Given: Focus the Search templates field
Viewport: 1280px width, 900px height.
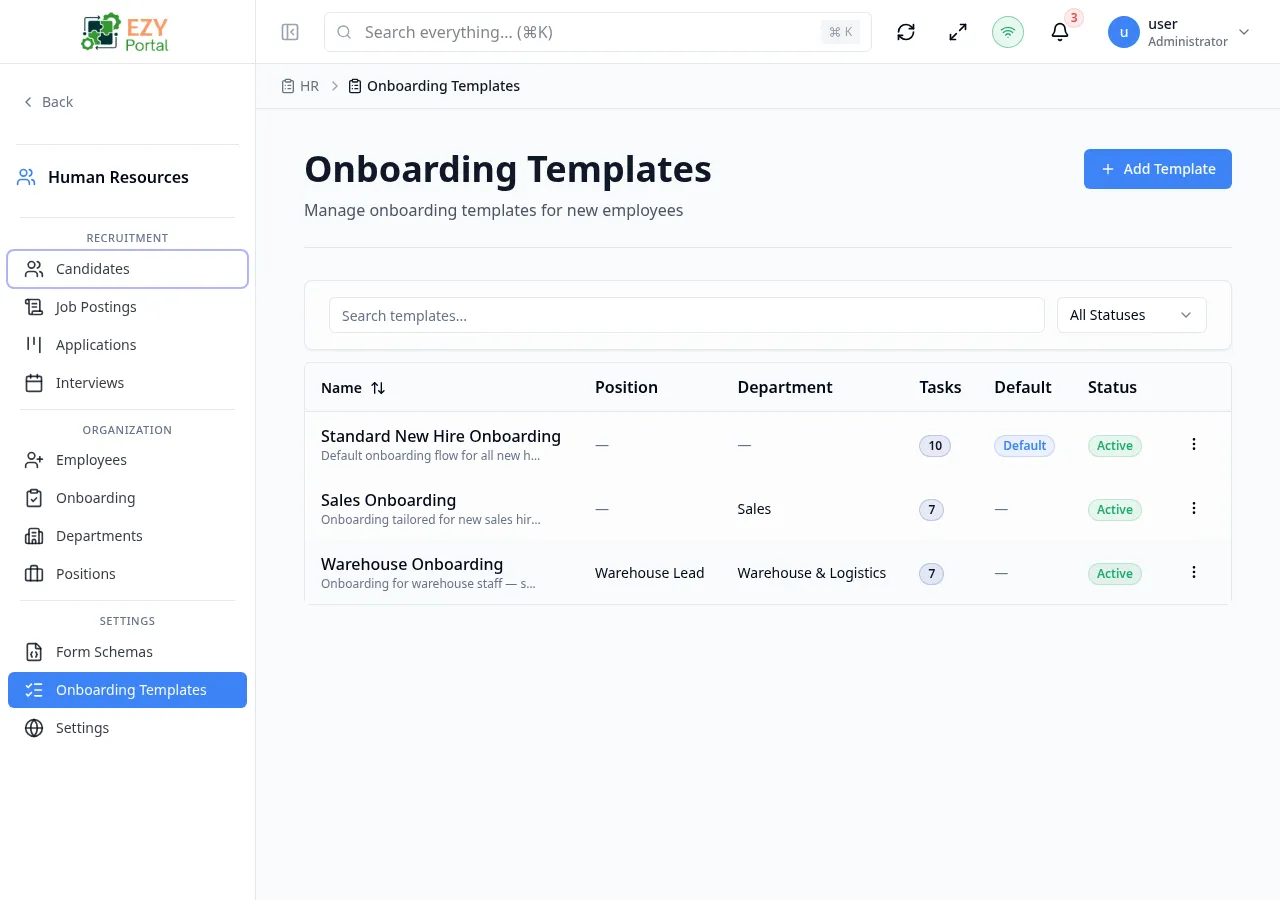Looking at the screenshot, I should (687, 315).
